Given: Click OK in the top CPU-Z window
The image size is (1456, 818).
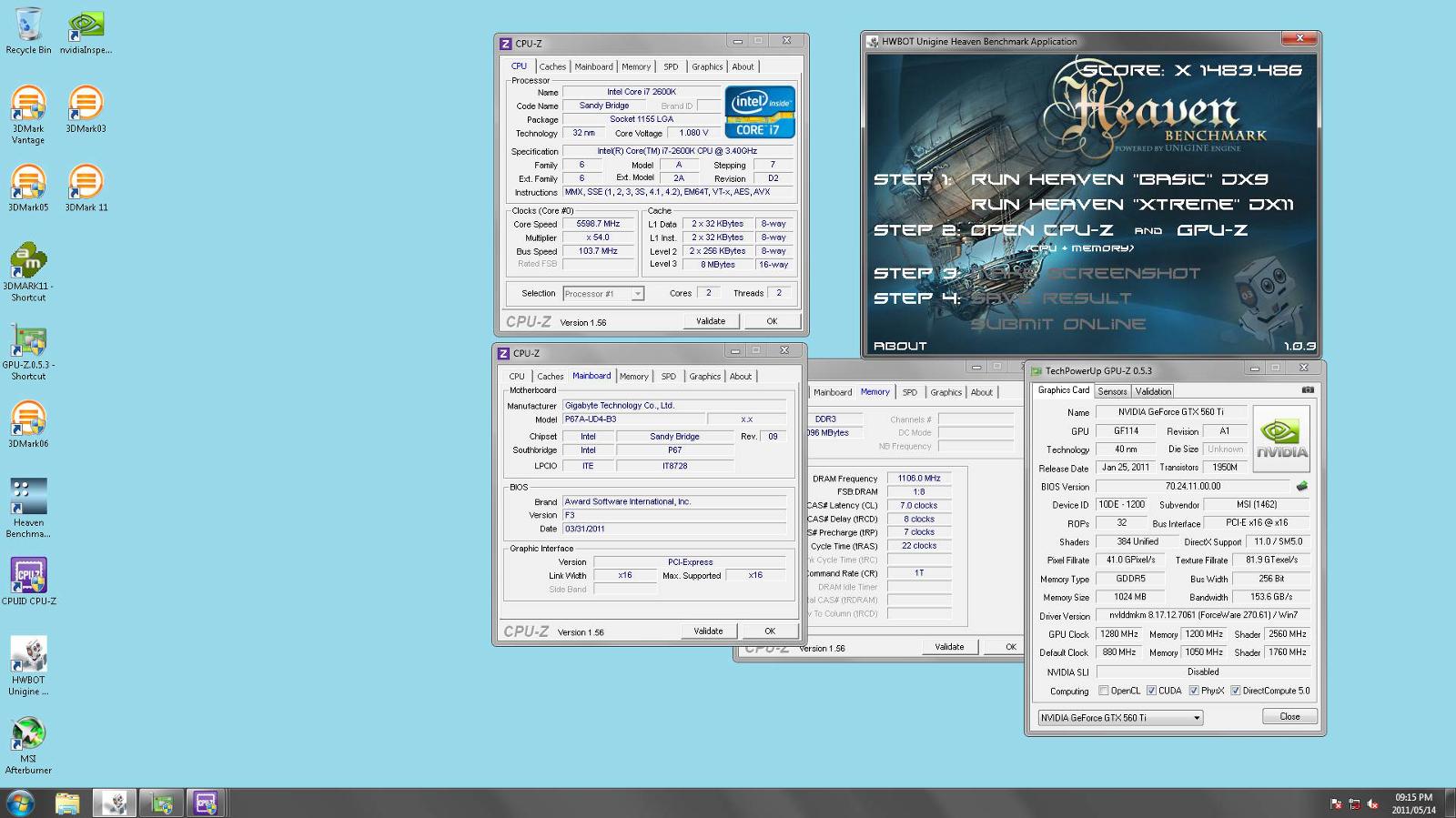Looking at the screenshot, I should point(772,321).
